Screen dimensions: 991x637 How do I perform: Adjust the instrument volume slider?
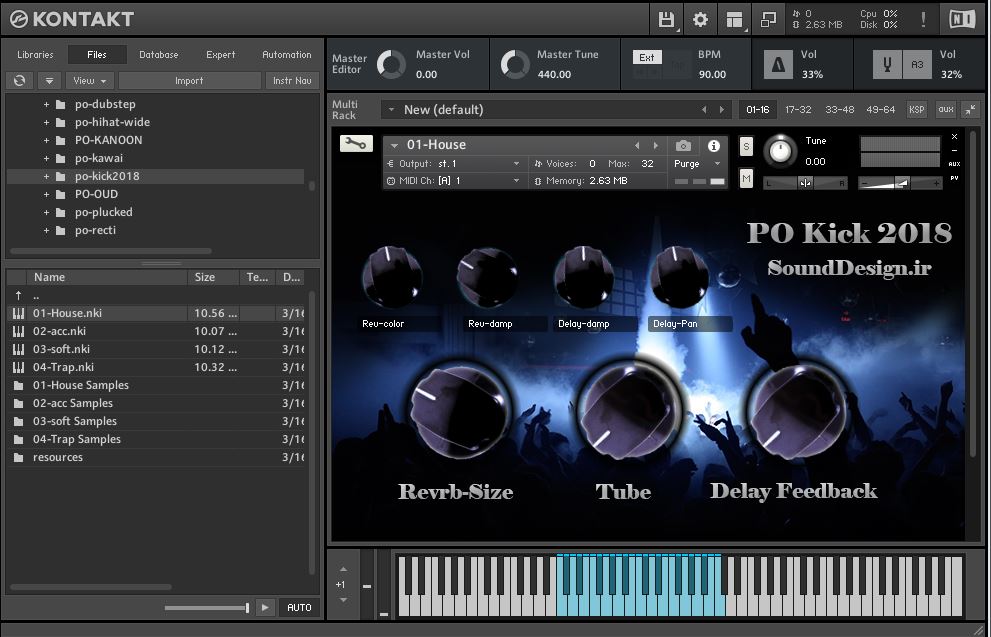click(x=901, y=183)
